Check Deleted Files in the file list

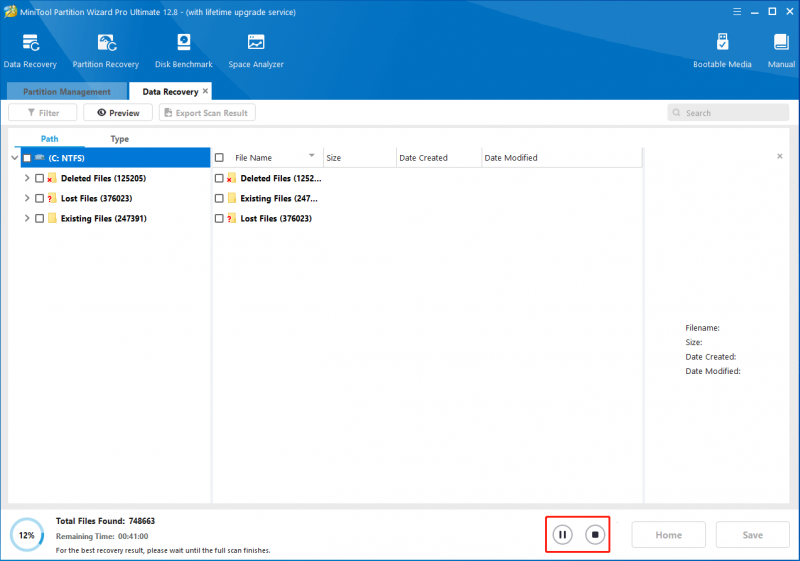point(219,178)
